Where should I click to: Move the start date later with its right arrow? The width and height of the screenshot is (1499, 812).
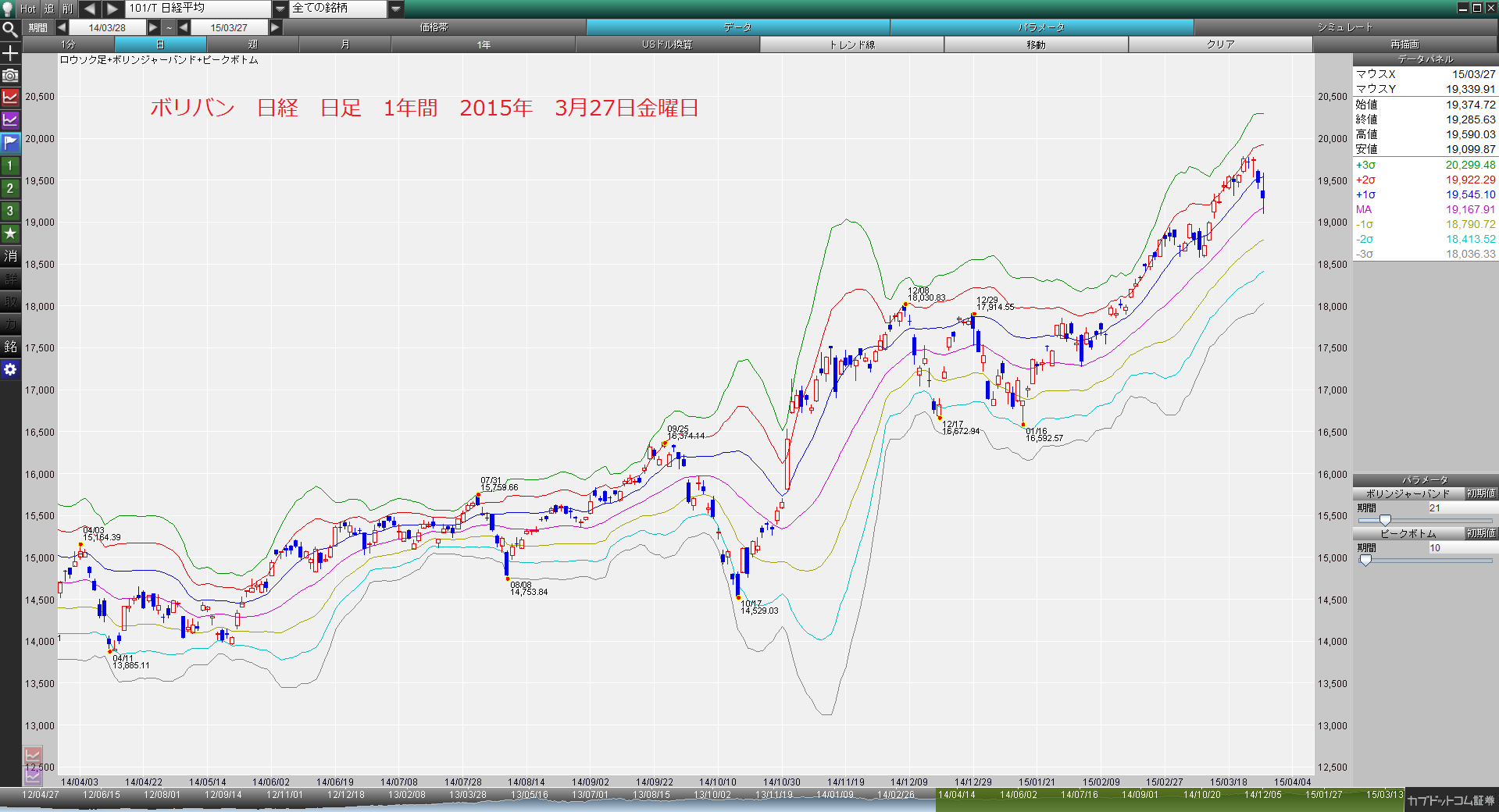153,27
